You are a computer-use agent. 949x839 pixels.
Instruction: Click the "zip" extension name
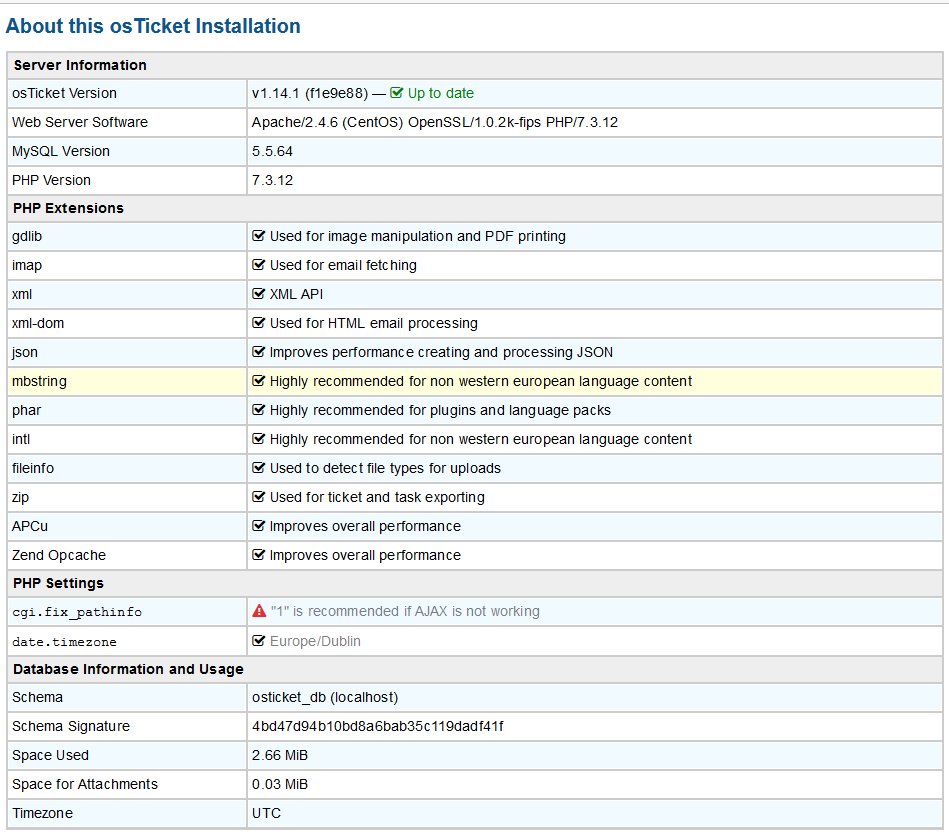(21, 498)
